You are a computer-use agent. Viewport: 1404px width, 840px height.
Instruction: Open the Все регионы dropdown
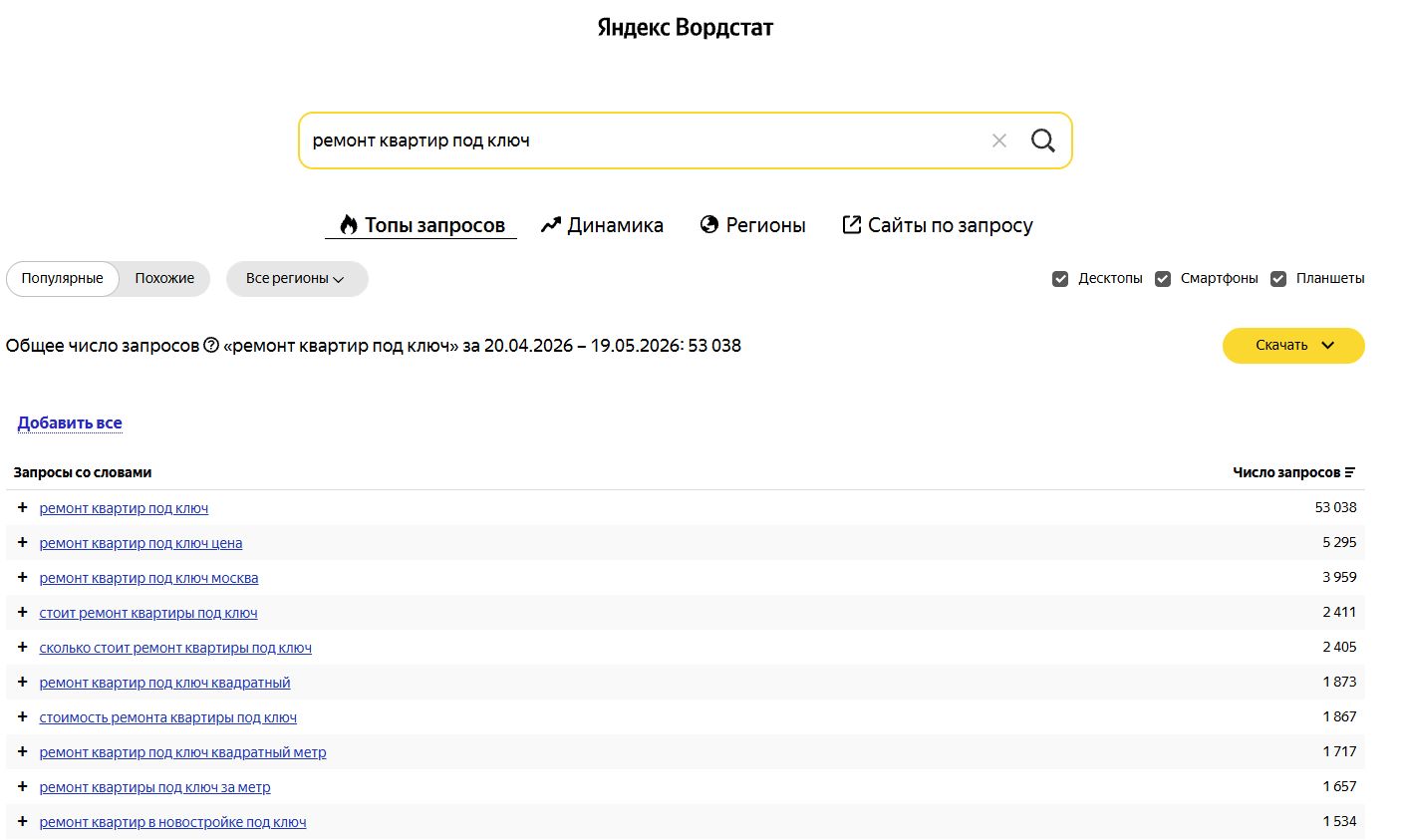[x=297, y=279]
